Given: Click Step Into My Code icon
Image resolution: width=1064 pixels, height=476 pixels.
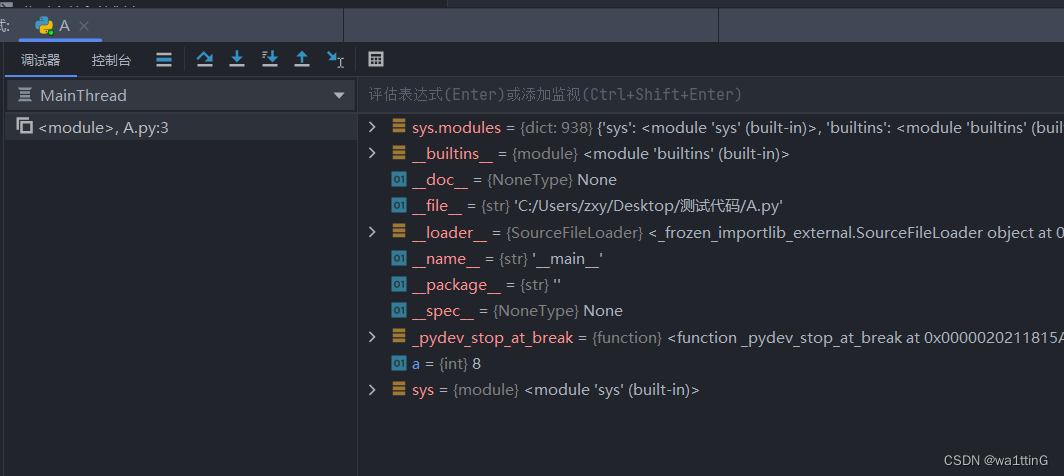Looking at the screenshot, I should point(269,60).
